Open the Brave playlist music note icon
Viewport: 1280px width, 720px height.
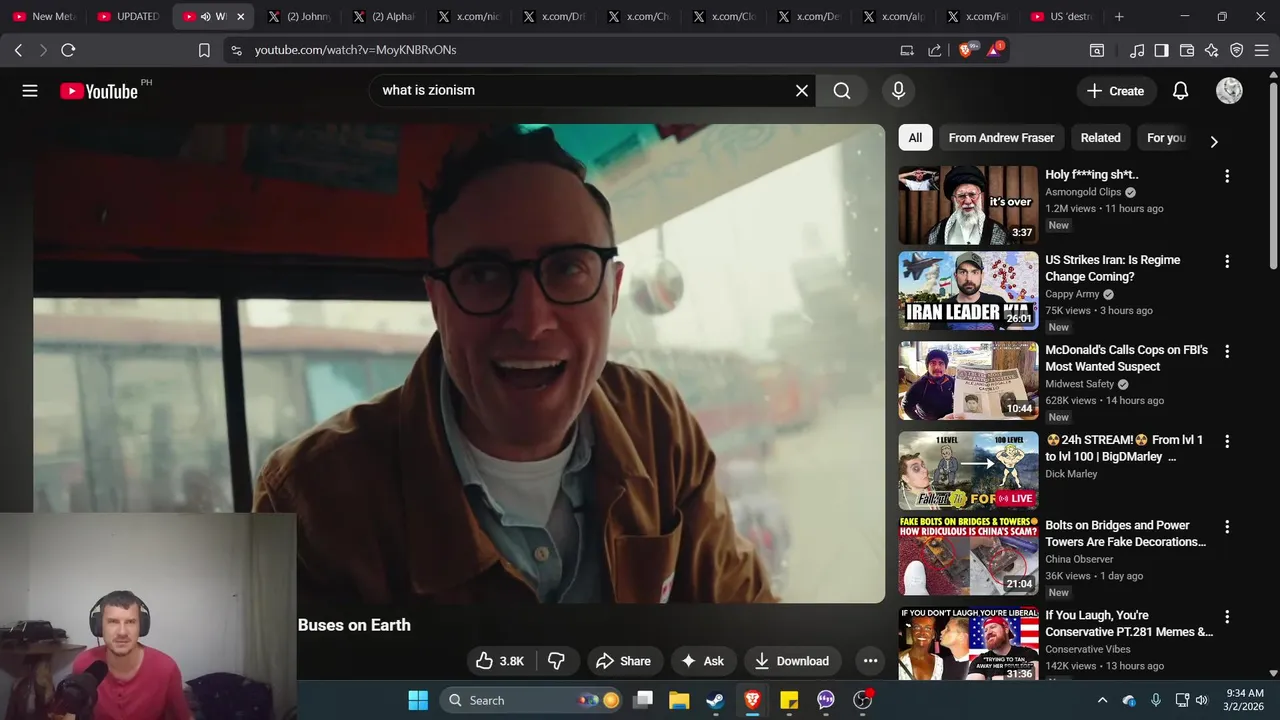(1137, 50)
